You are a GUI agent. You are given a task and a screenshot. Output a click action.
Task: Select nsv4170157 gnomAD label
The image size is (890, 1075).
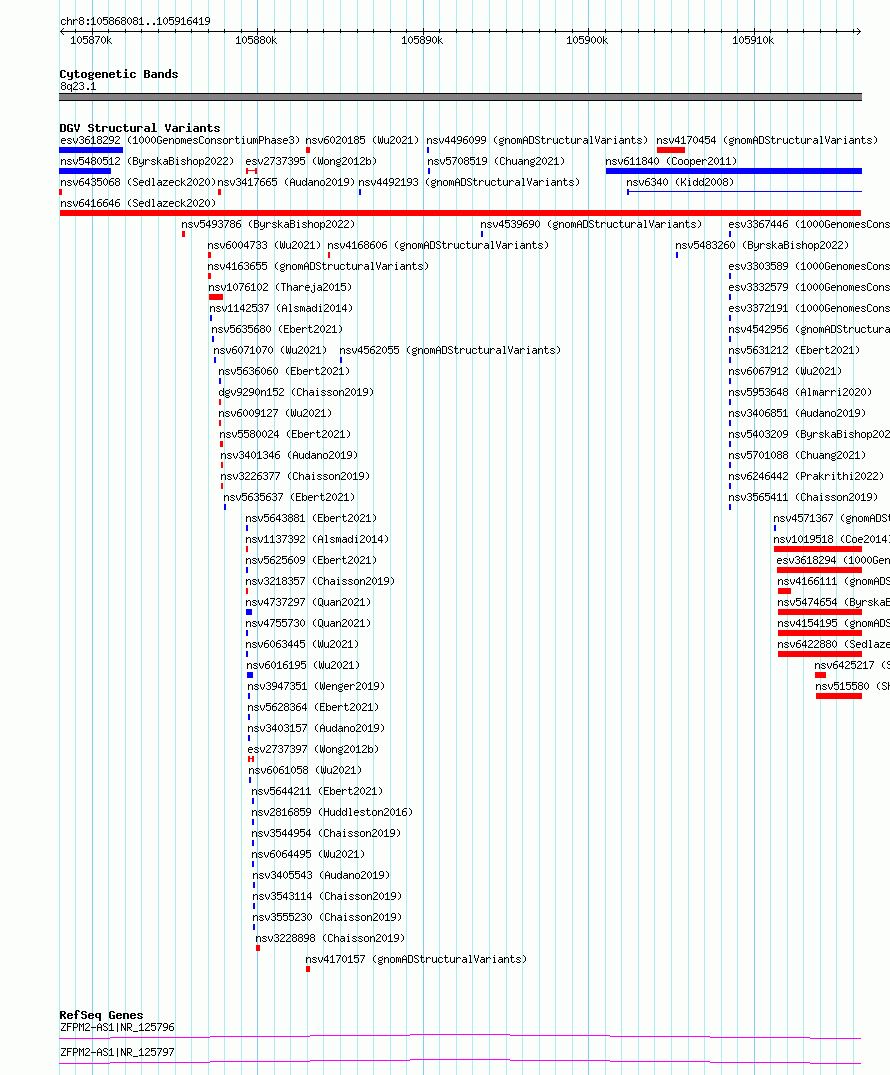[x=416, y=959]
